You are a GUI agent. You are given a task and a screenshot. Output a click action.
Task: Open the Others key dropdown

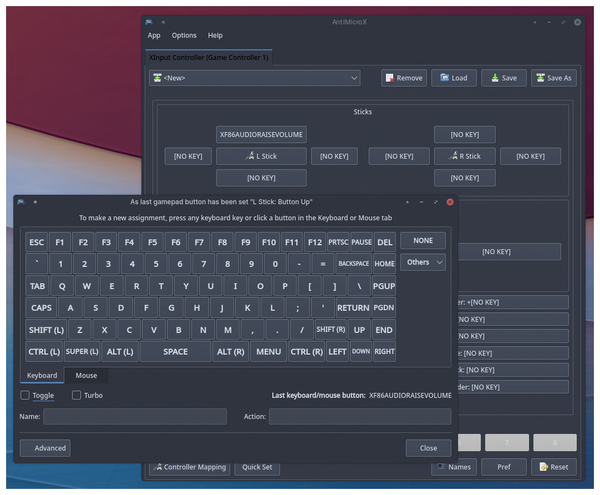point(423,262)
